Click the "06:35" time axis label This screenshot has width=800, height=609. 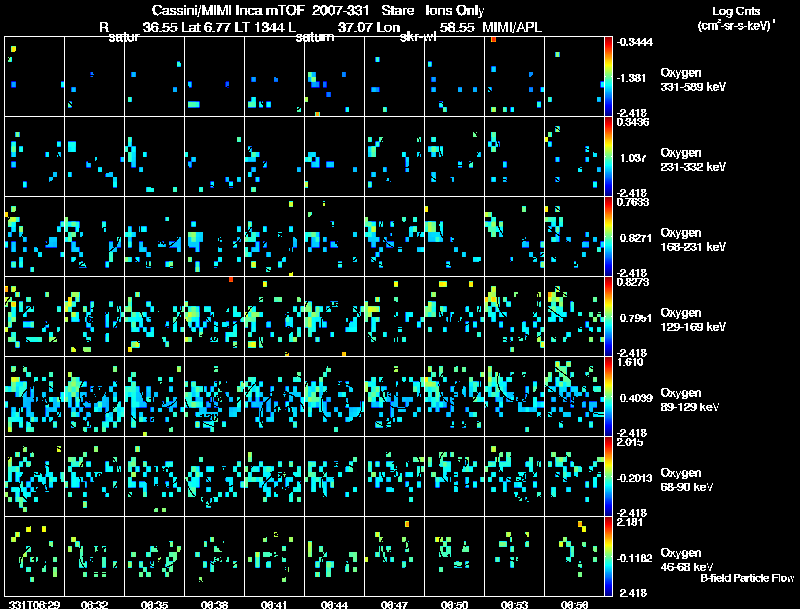click(155, 604)
